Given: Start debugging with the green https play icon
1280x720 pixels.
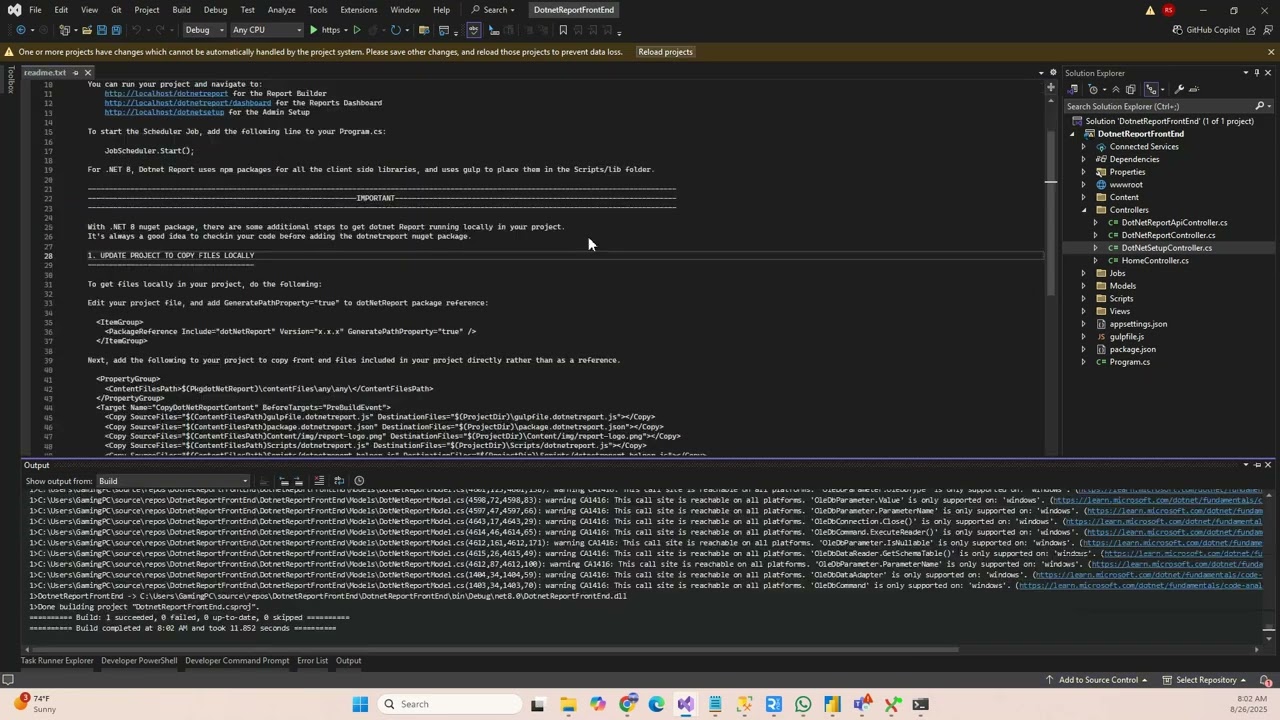Looking at the screenshot, I should click(x=313, y=30).
